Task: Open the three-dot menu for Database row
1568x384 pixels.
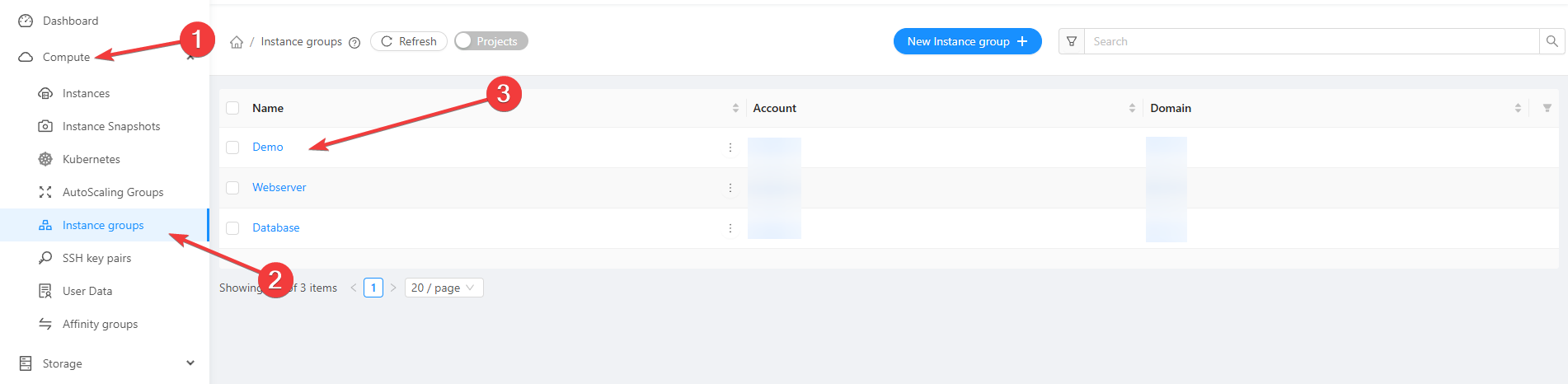Action: point(730,228)
